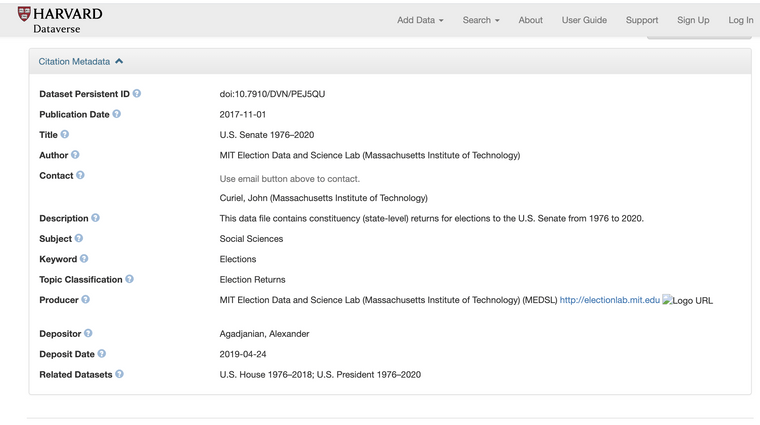This screenshot has height=425, width=760.
Task: Click the Title field help icon
Action: [65, 134]
